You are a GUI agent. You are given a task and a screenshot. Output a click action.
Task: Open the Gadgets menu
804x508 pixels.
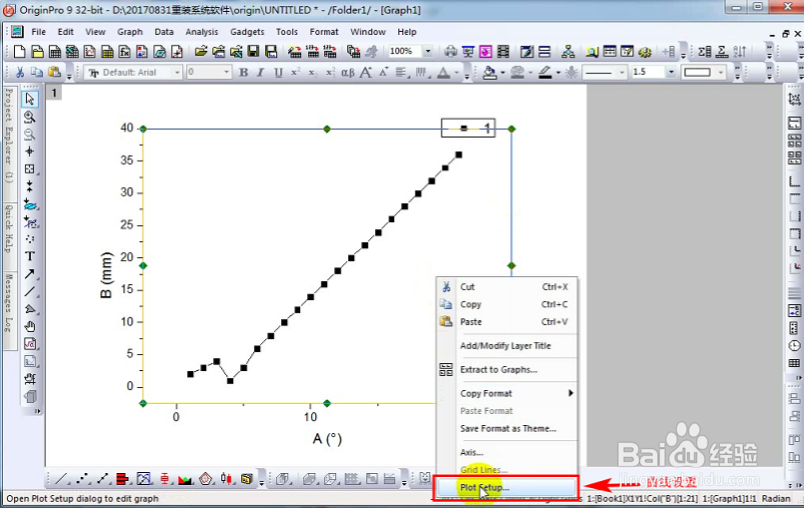pos(247,32)
